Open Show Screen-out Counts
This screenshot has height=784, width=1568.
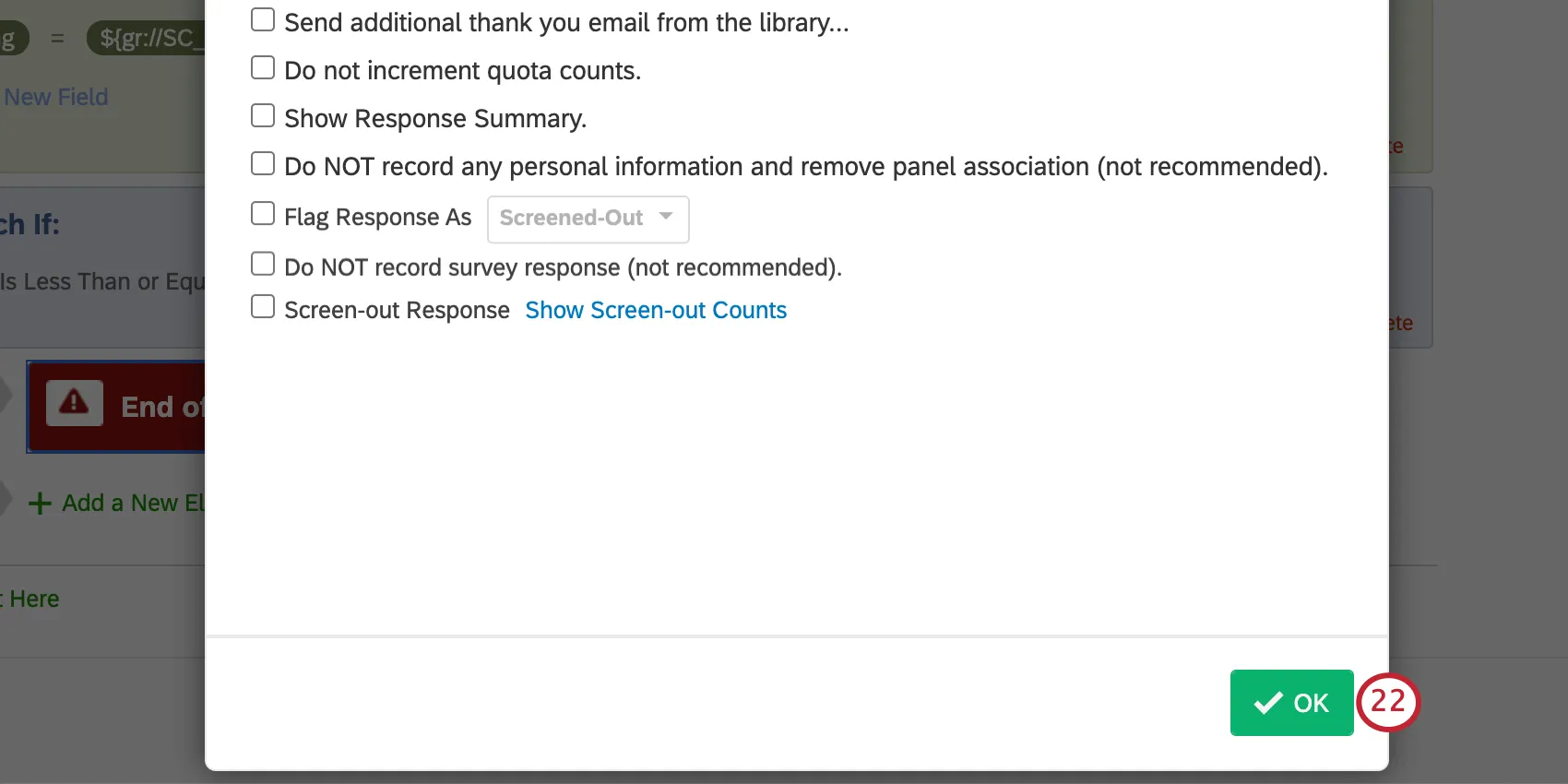click(655, 310)
